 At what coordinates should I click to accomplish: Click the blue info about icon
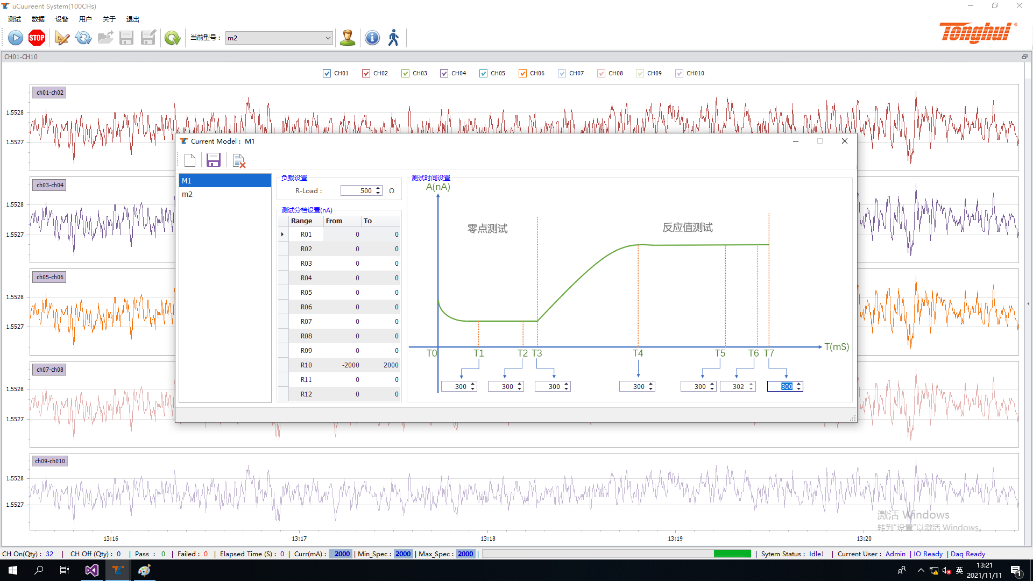372,38
